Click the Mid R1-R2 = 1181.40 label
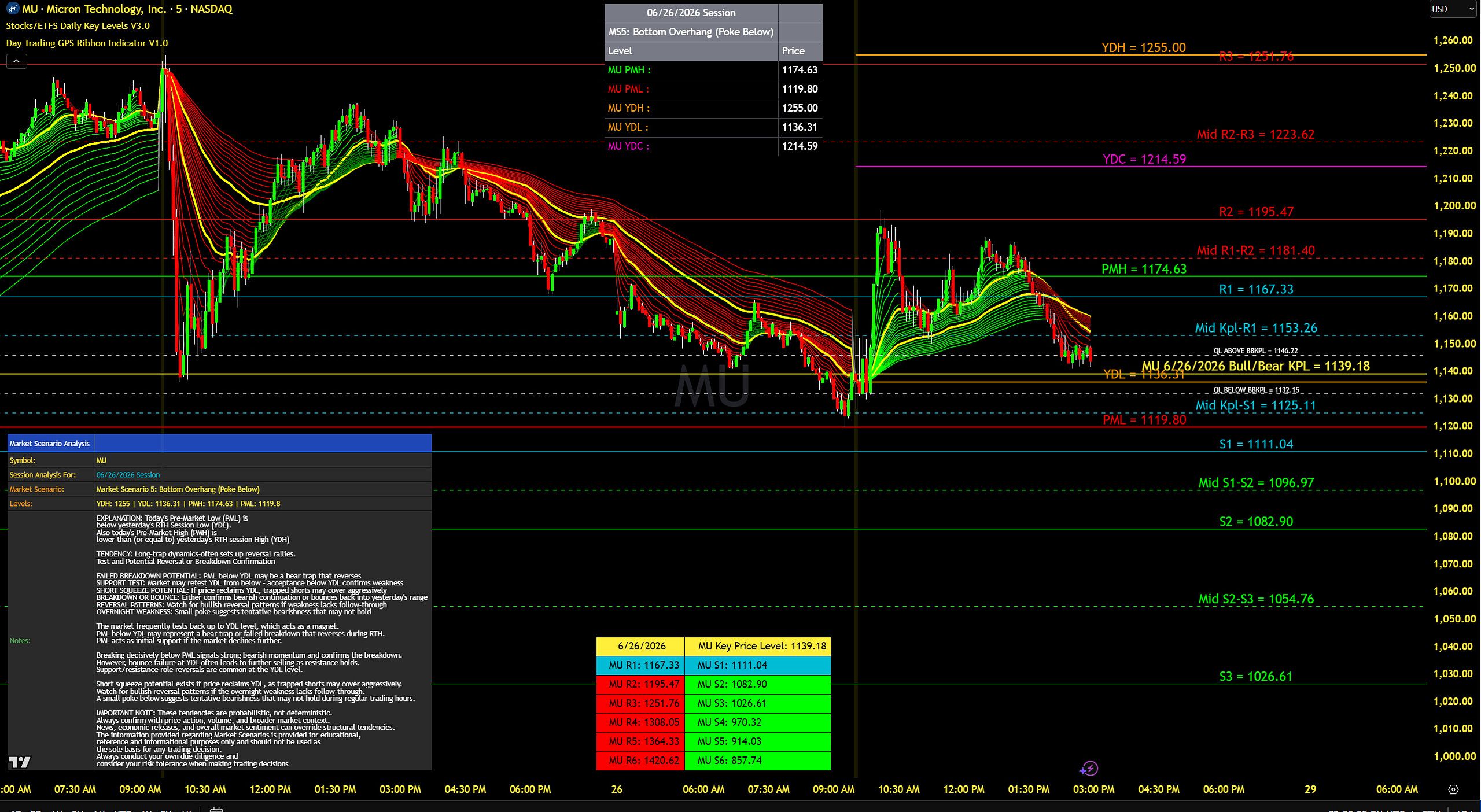Screen dimensions: 1481x812 point(1255,250)
